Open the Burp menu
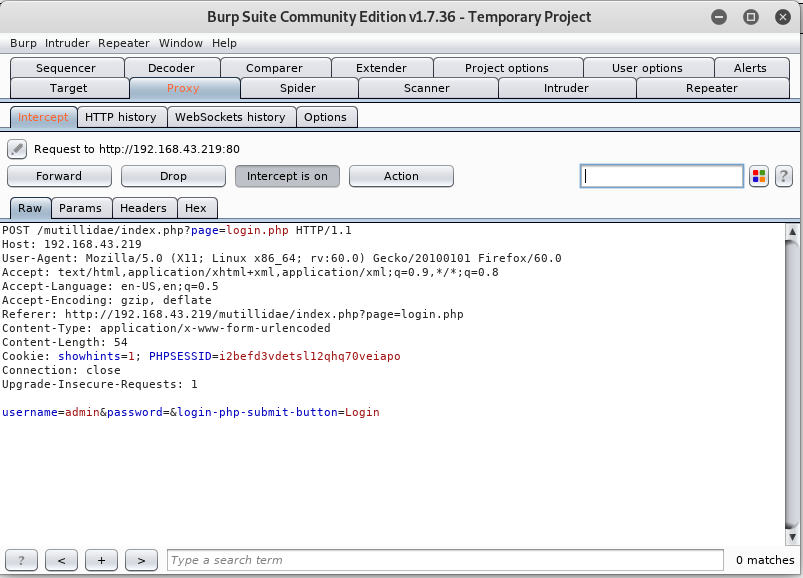Screen dimensions: 803x578 tap(22, 43)
